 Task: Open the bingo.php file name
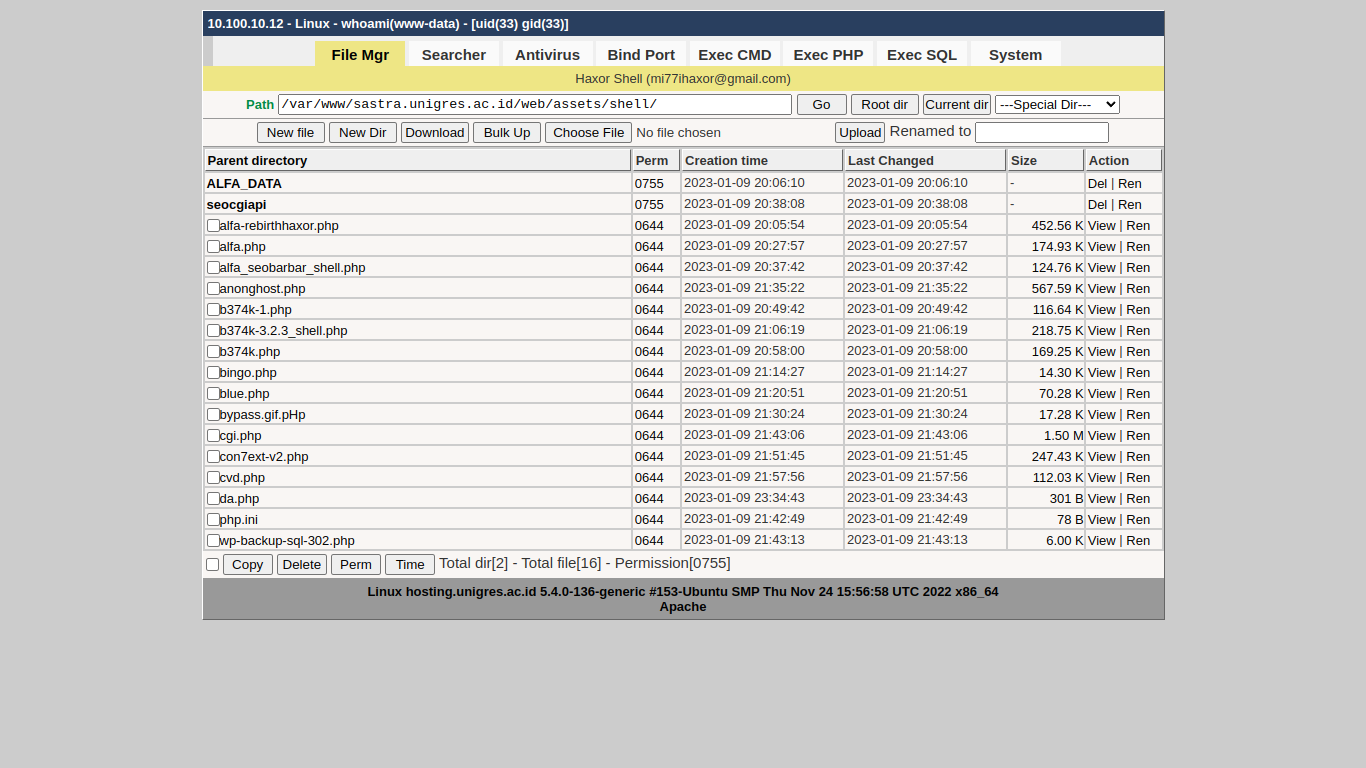tap(248, 373)
